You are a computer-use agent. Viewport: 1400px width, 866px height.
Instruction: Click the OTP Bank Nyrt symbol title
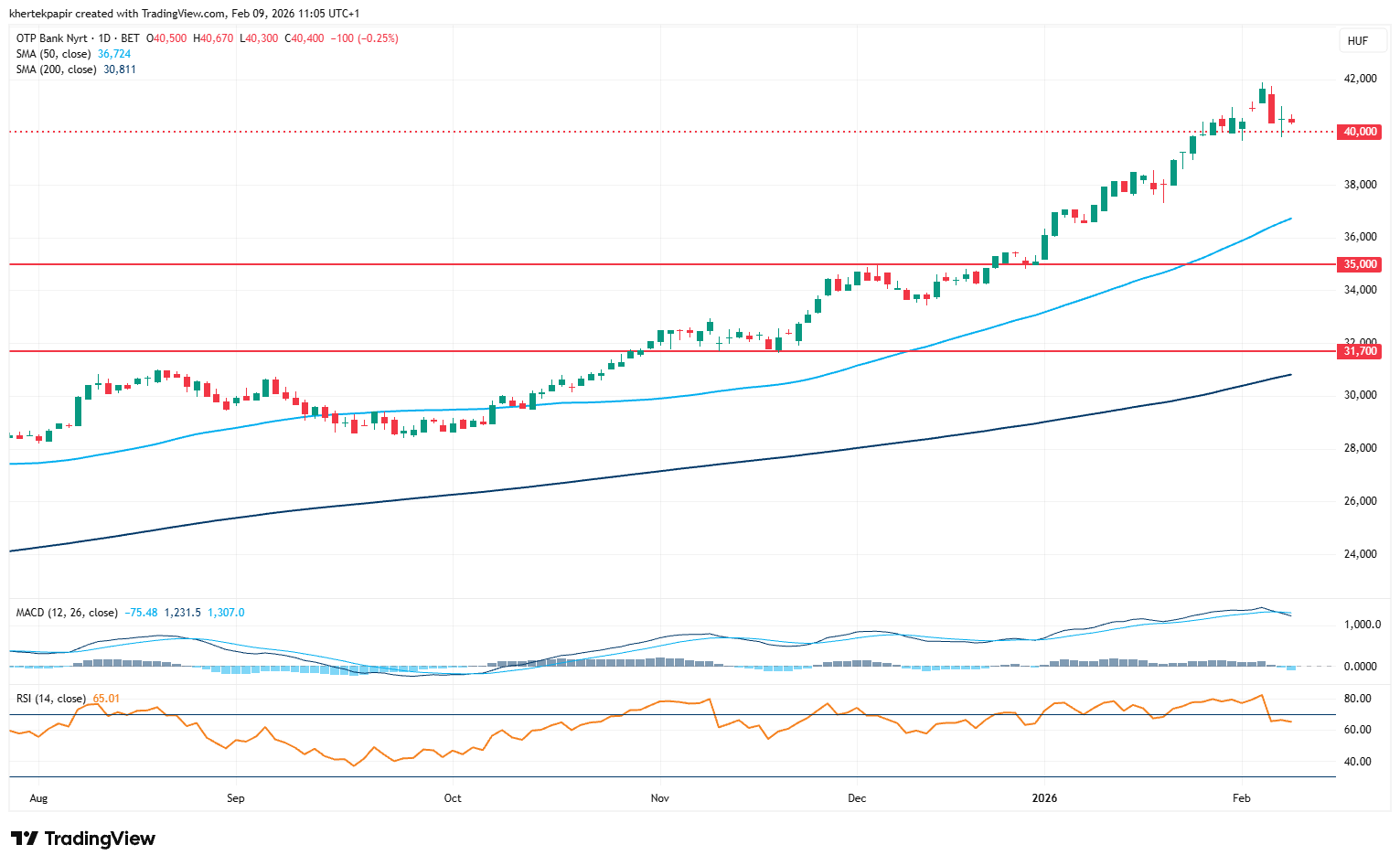pyautogui.click(x=53, y=38)
